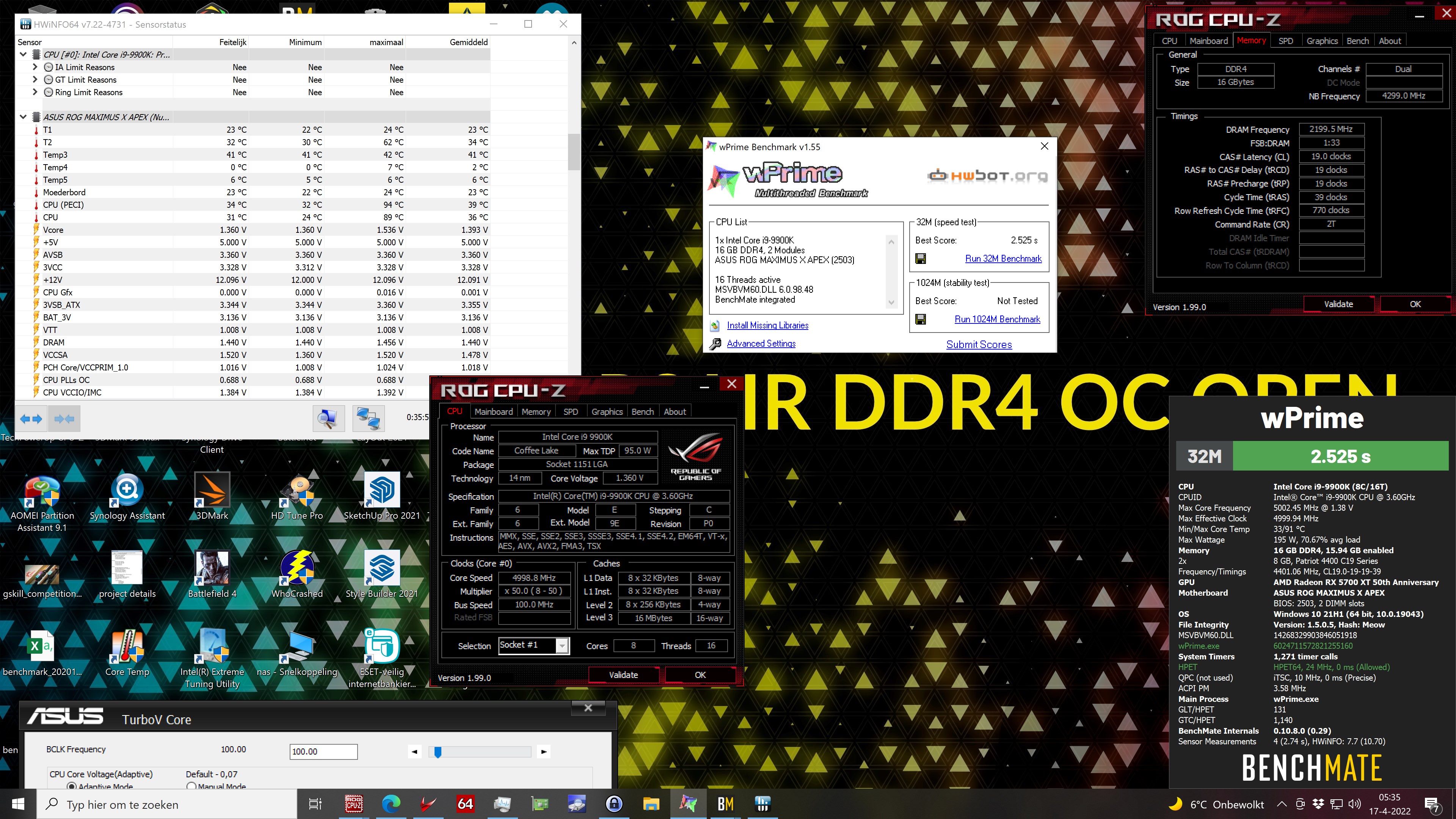Click Advanced Settings link in wPrime

pyautogui.click(x=761, y=344)
